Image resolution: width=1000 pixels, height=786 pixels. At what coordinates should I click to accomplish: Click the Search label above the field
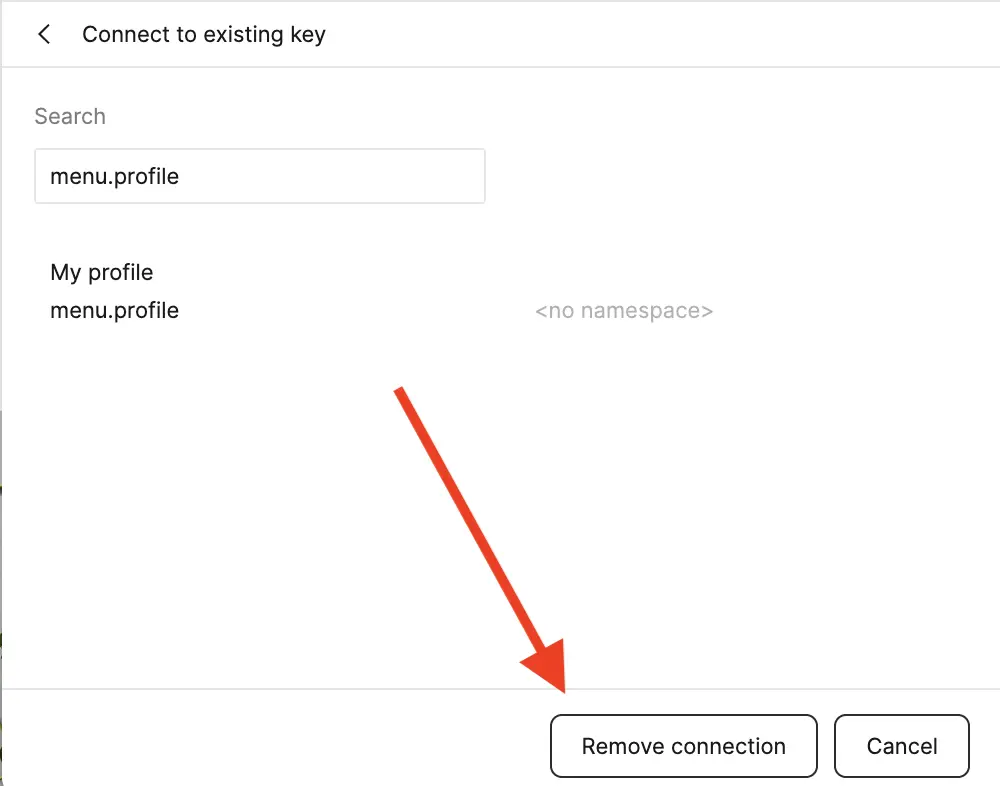[70, 116]
